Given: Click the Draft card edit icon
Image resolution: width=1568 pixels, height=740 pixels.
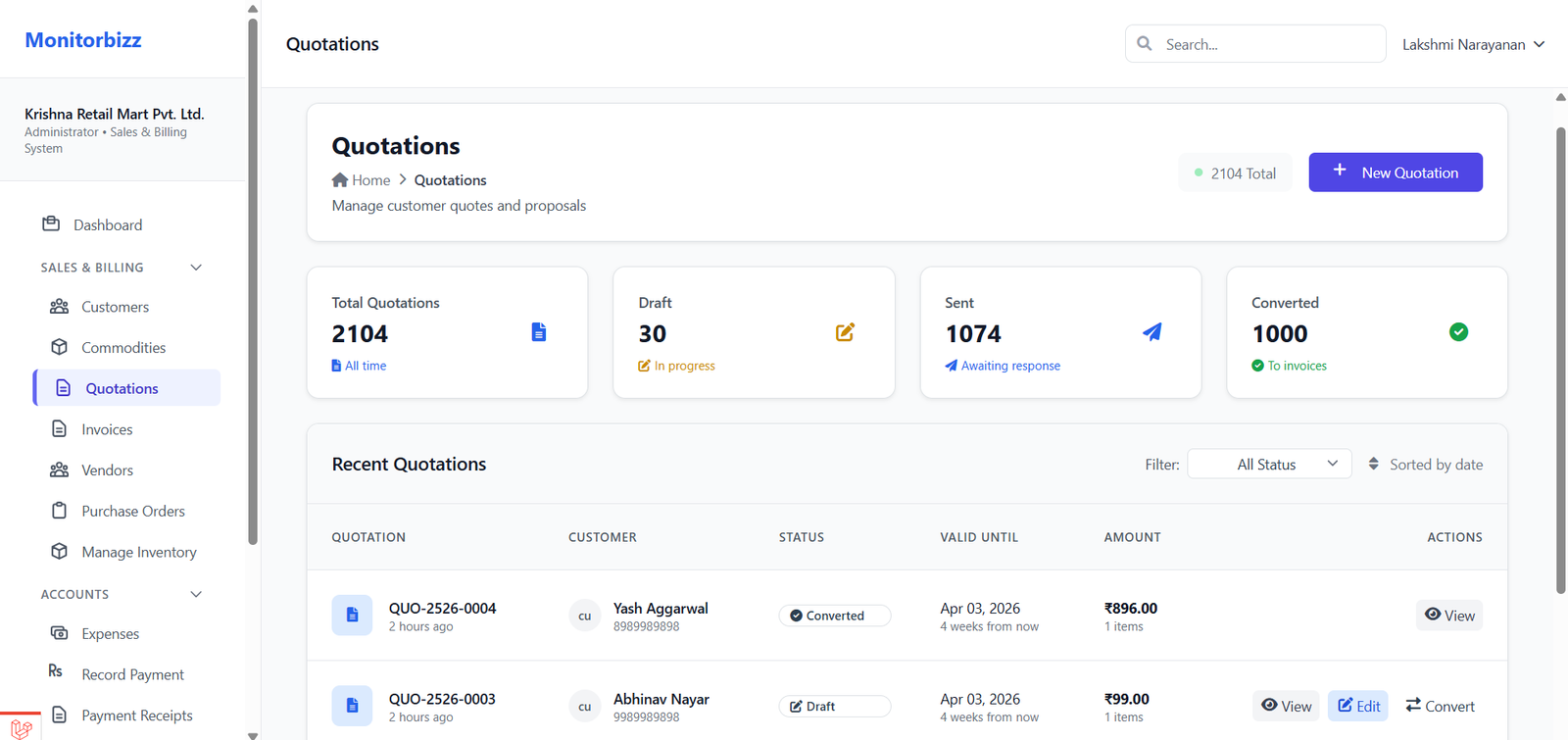Looking at the screenshot, I should point(845,332).
